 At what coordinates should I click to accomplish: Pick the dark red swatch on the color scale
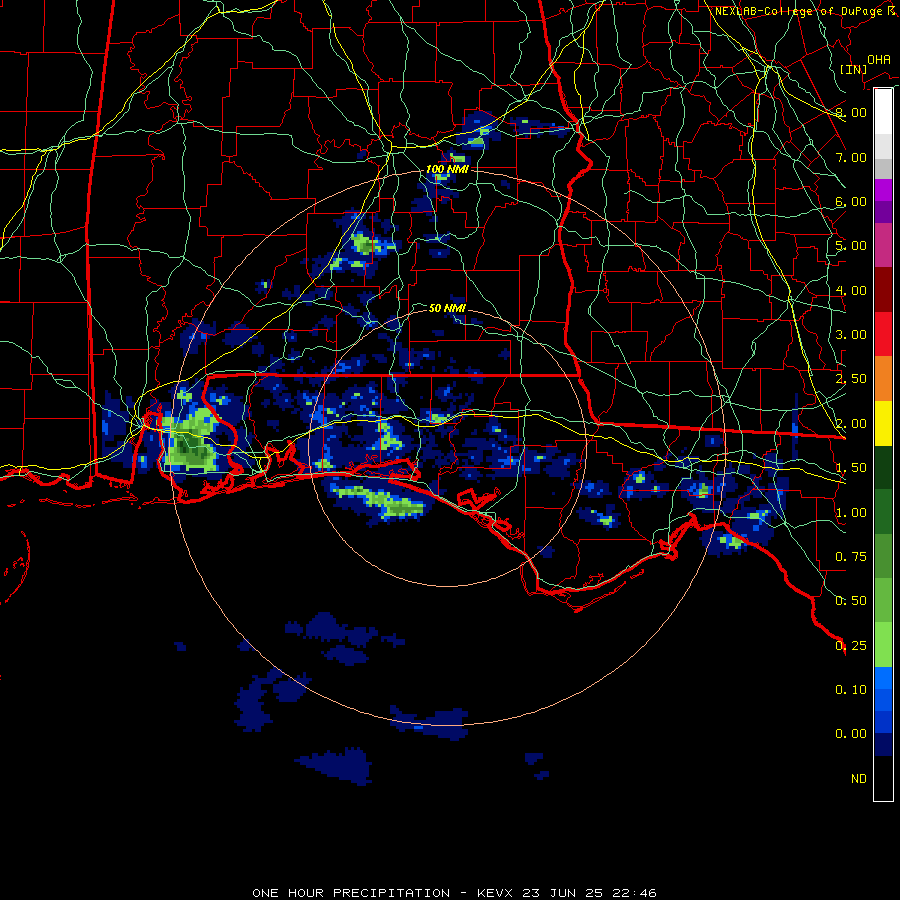tap(883, 290)
